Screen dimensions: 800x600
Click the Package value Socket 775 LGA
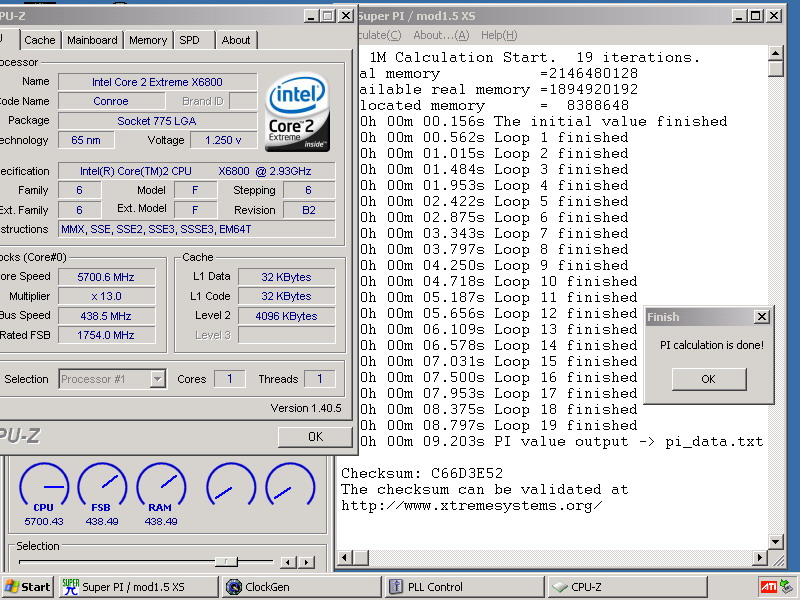(x=157, y=121)
